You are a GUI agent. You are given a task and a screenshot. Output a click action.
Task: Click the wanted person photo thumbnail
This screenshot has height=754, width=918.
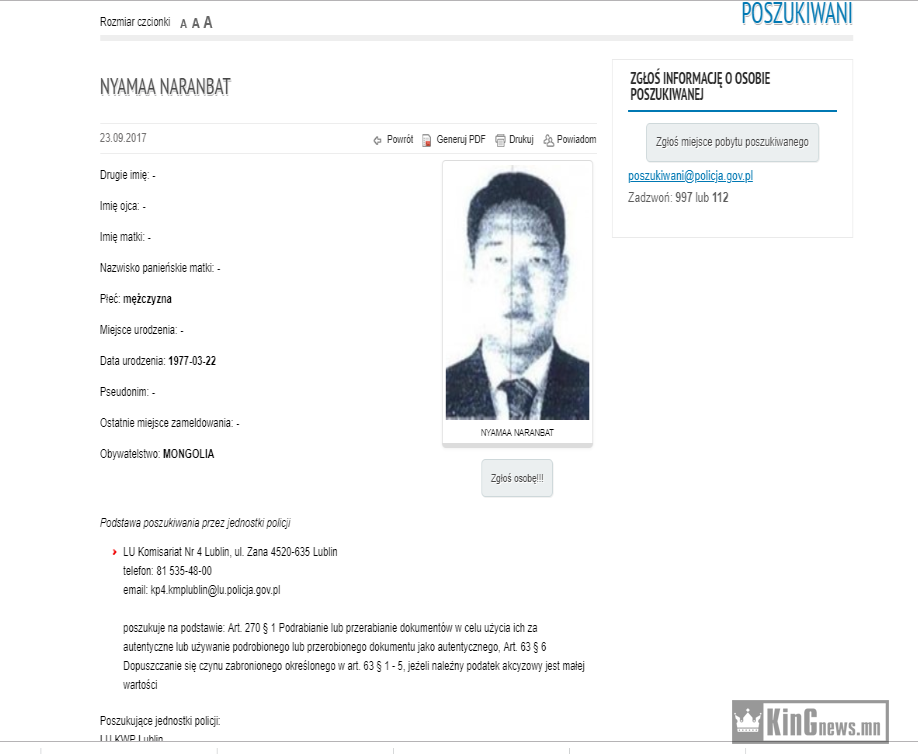[x=517, y=292]
